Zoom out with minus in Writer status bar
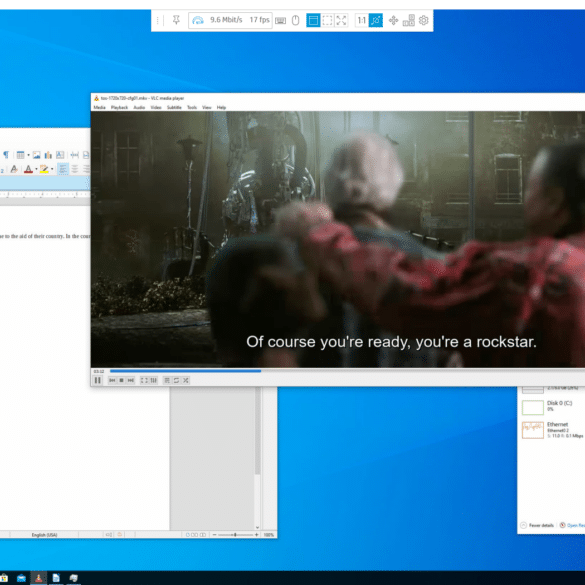585x585 pixels. pyautogui.click(x=215, y=535)
